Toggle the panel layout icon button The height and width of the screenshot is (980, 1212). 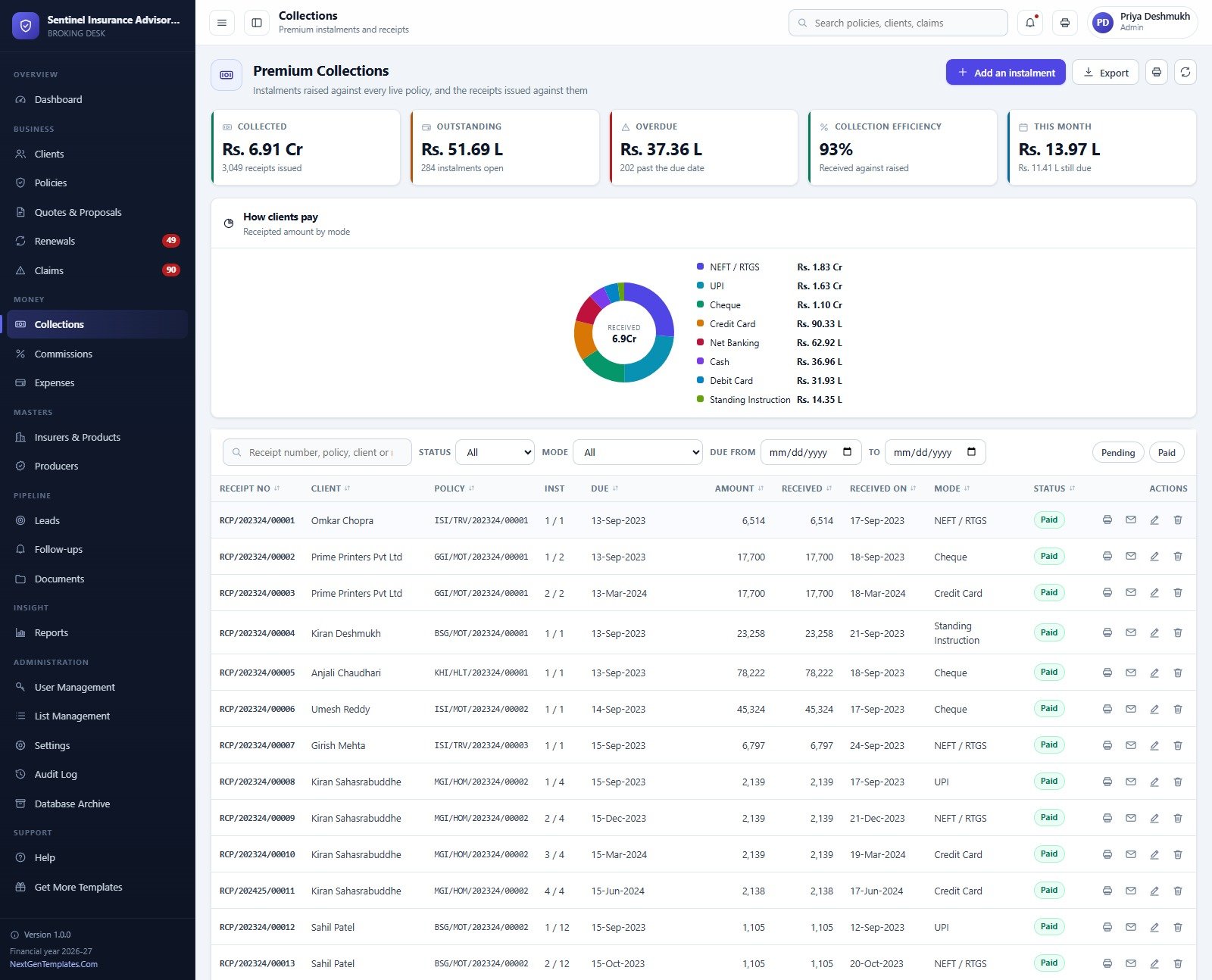click(x=257, y=23)
